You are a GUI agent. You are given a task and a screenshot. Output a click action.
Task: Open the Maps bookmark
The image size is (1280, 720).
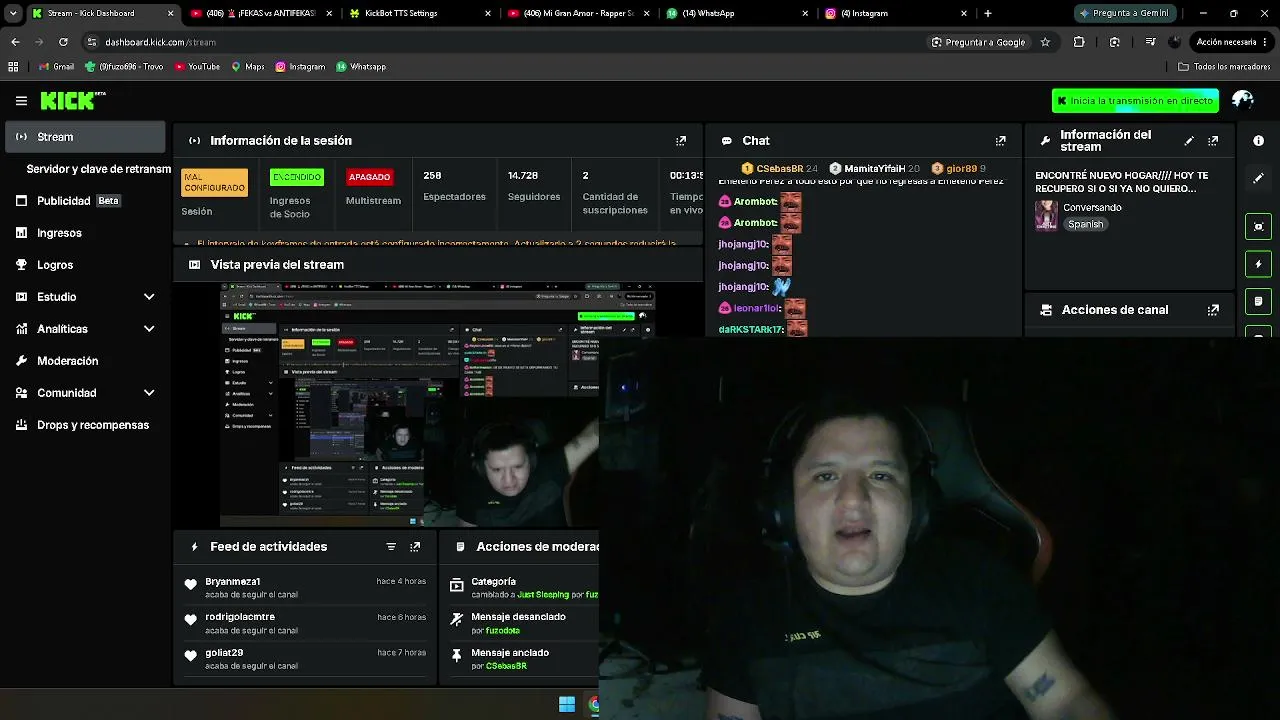[248, 67]
